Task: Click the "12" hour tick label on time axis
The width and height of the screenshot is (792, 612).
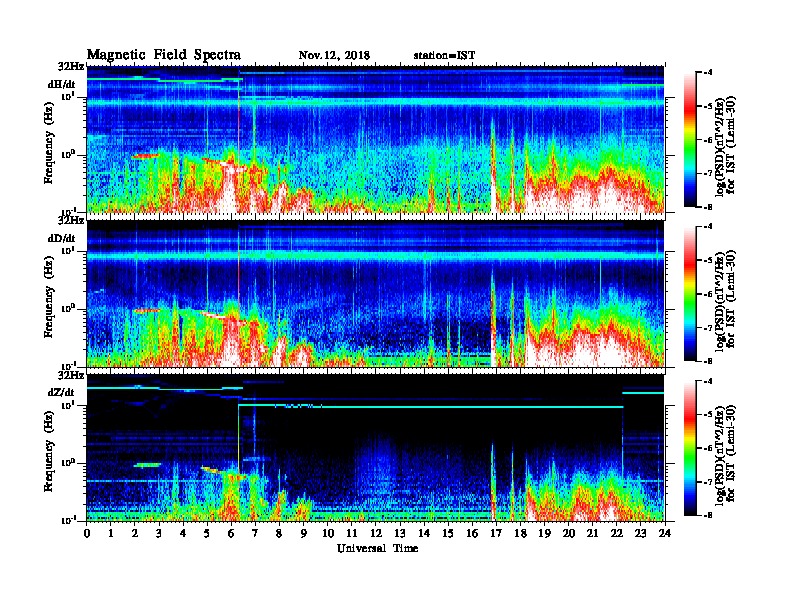Action: pyautogui.click(x=376, y=533)
